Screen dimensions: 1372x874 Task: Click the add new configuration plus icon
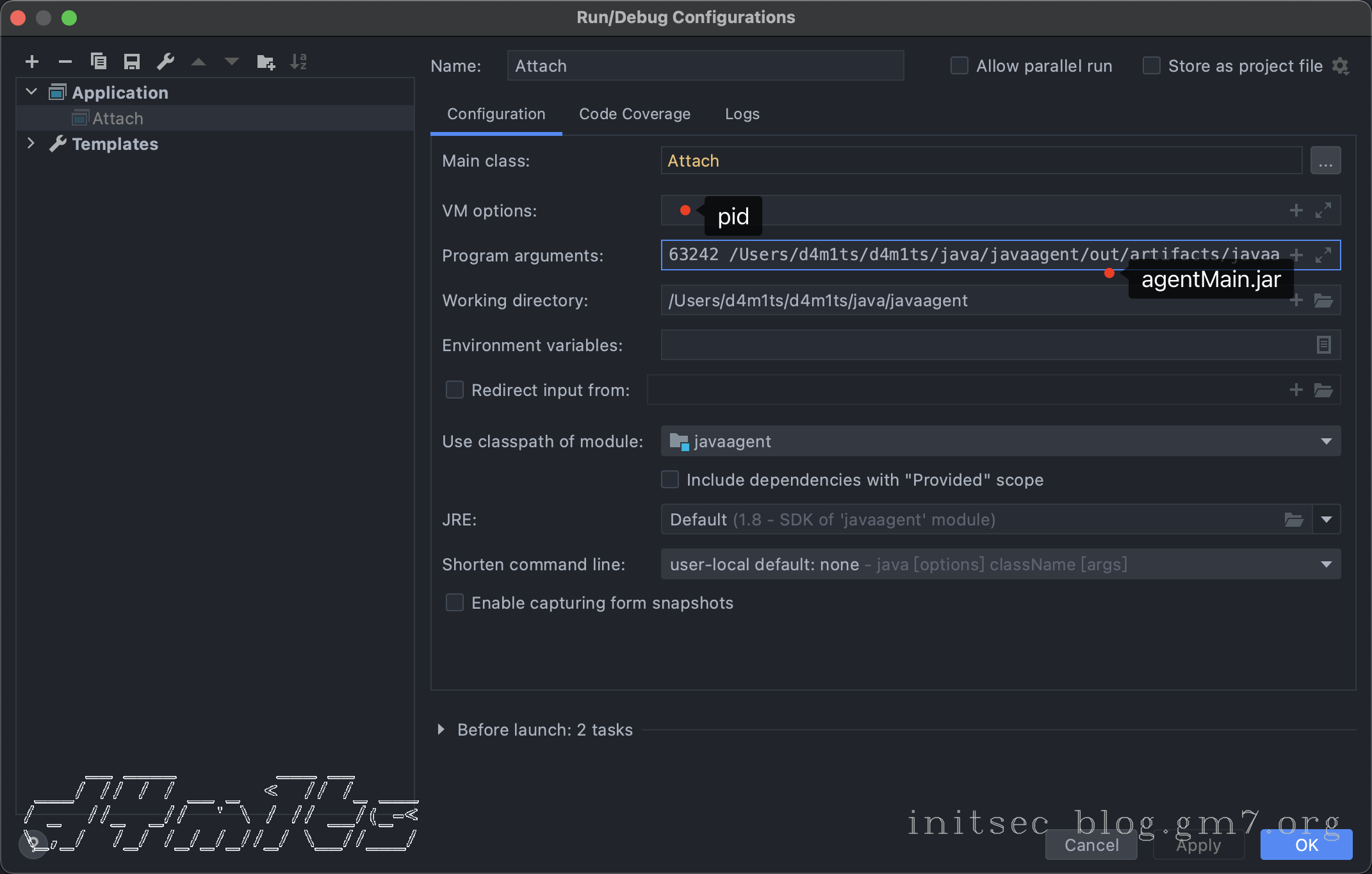point(32,62)
